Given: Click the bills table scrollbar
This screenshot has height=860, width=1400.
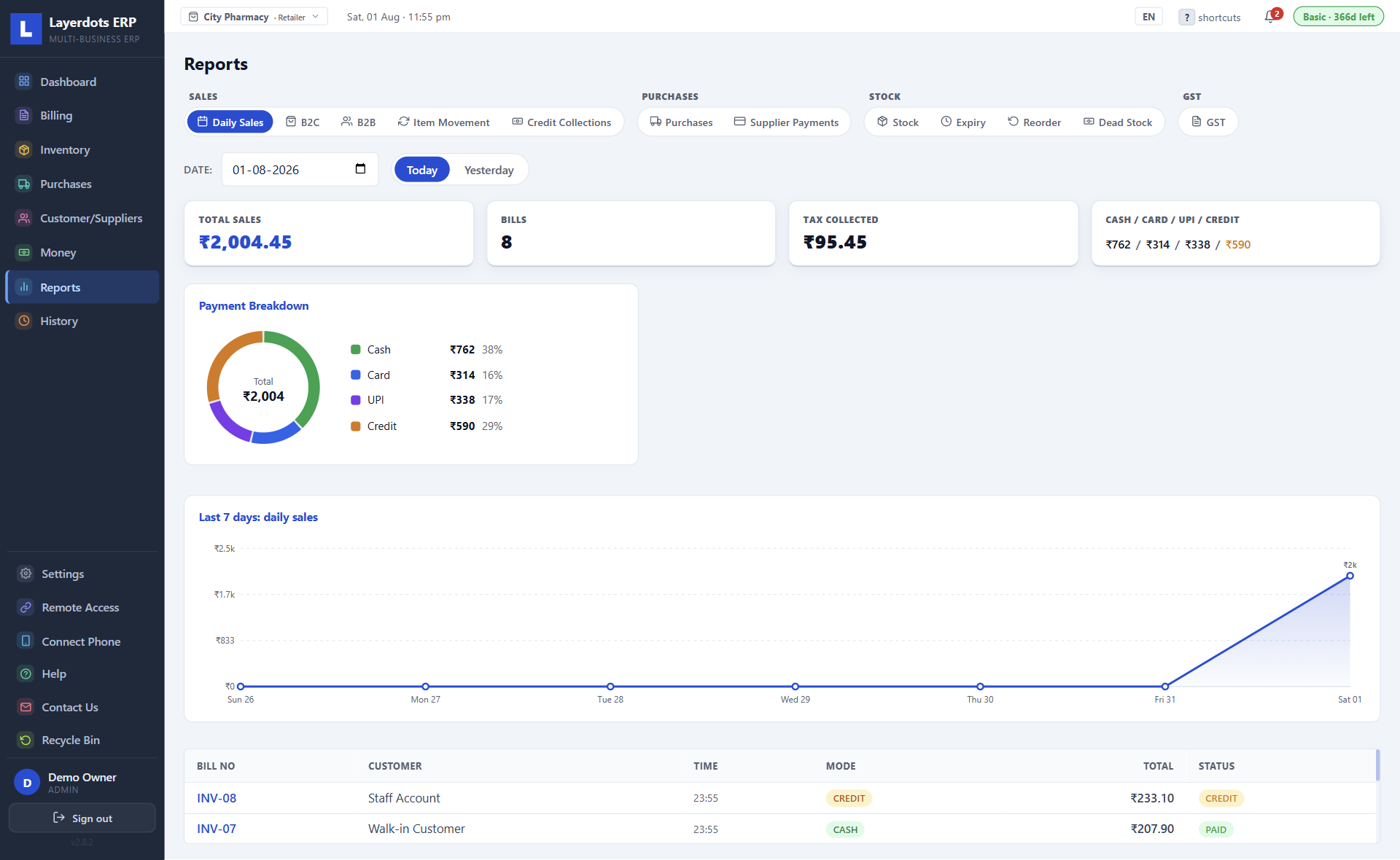Looking at the screenshot, I should click(1377, 765).
